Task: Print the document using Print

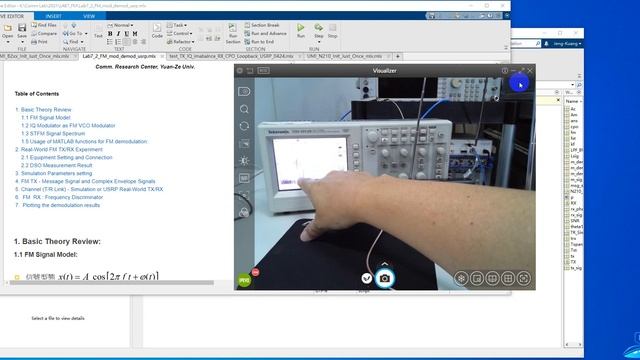Action: click(x=39, y=42)
